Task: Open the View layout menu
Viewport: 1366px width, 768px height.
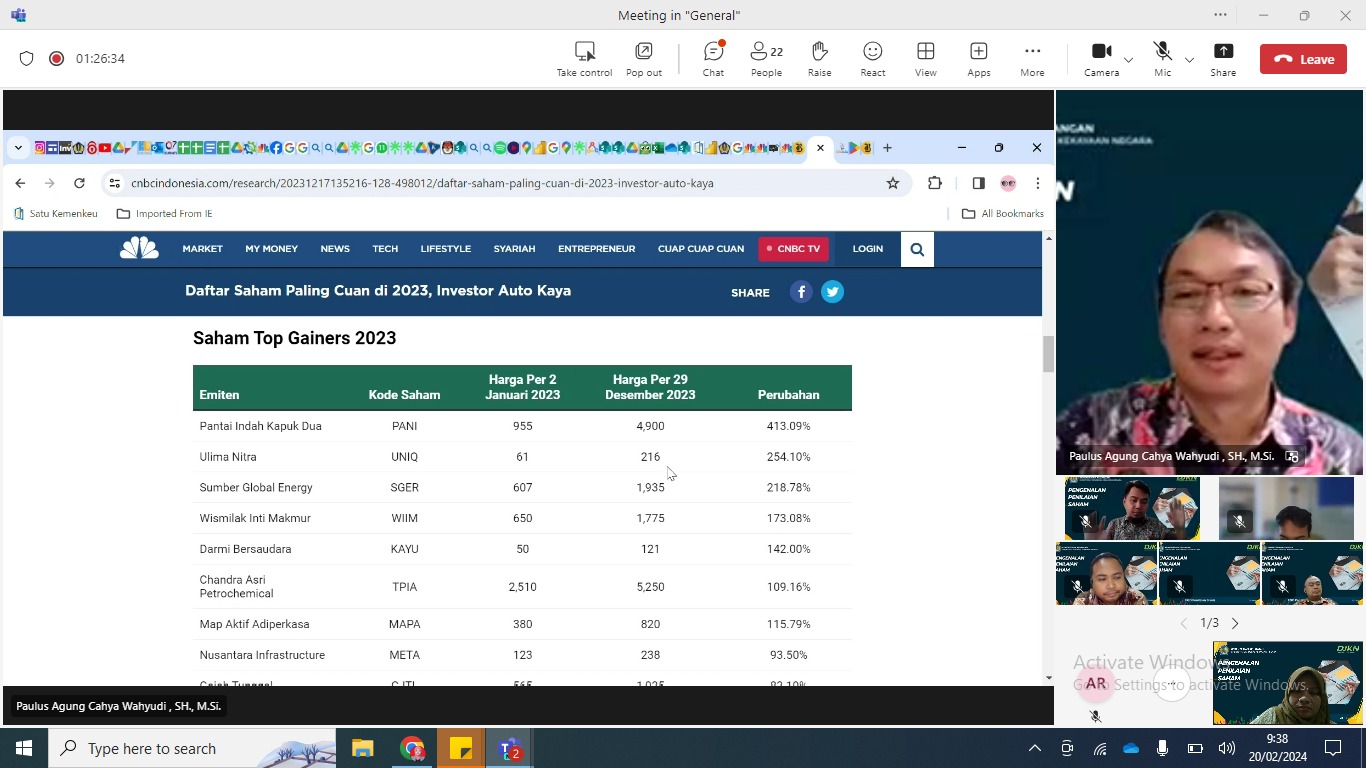Action: (925, 59)
